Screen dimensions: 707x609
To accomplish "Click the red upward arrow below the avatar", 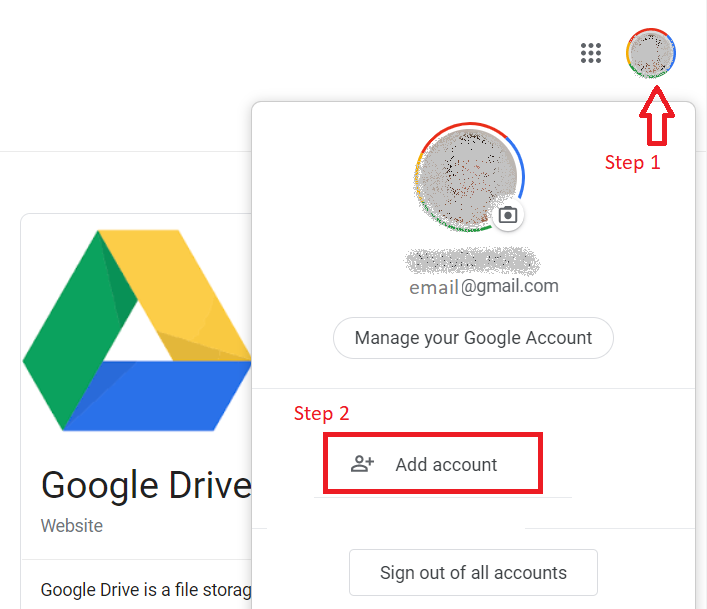I will [x=656, y=115].
